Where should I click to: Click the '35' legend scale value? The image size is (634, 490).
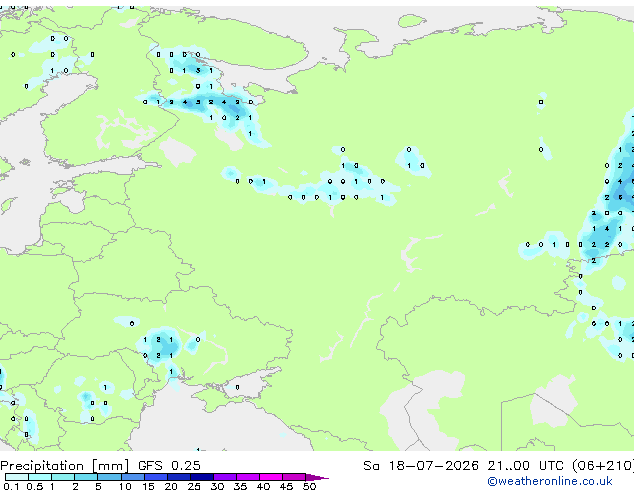[x=240, y=486]
